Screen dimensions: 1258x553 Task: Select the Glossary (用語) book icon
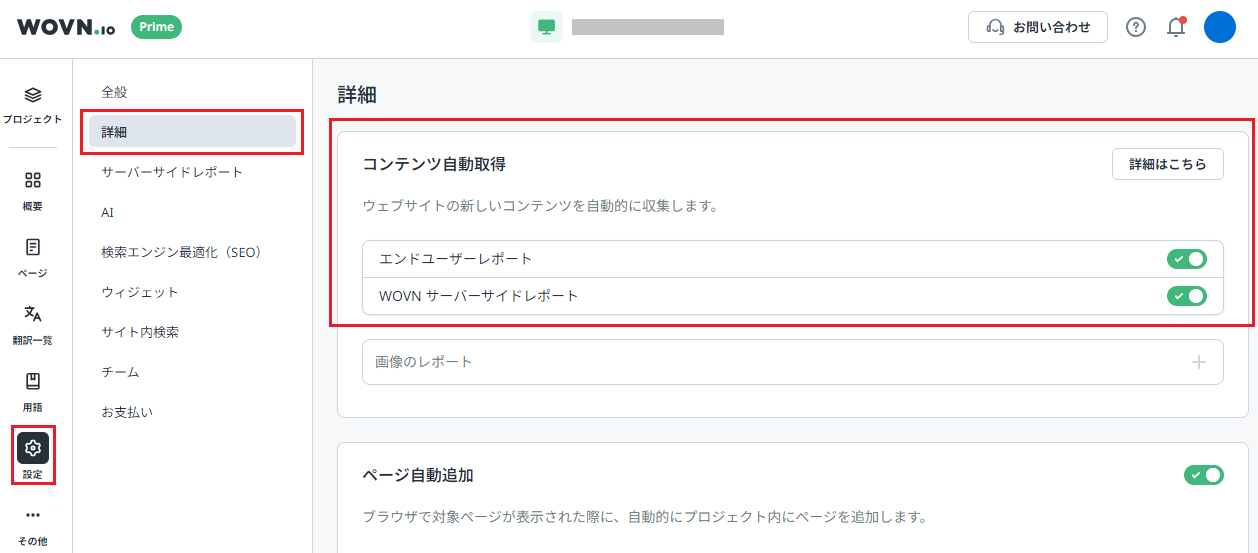point(32,381)
